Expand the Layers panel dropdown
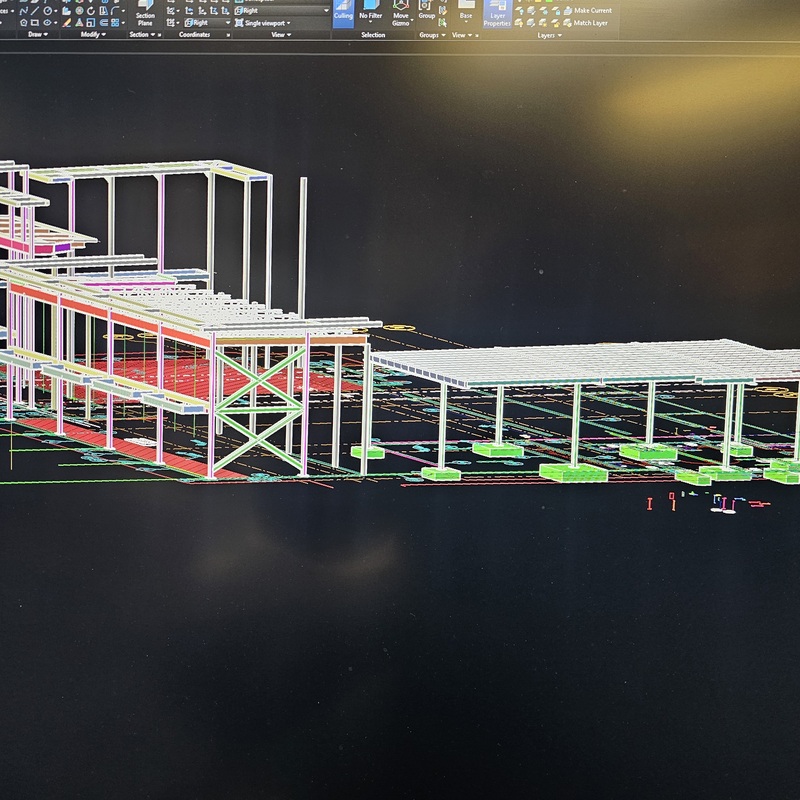Image resolution: width=800 pixels, height=800 pixels. click(548, 35)
